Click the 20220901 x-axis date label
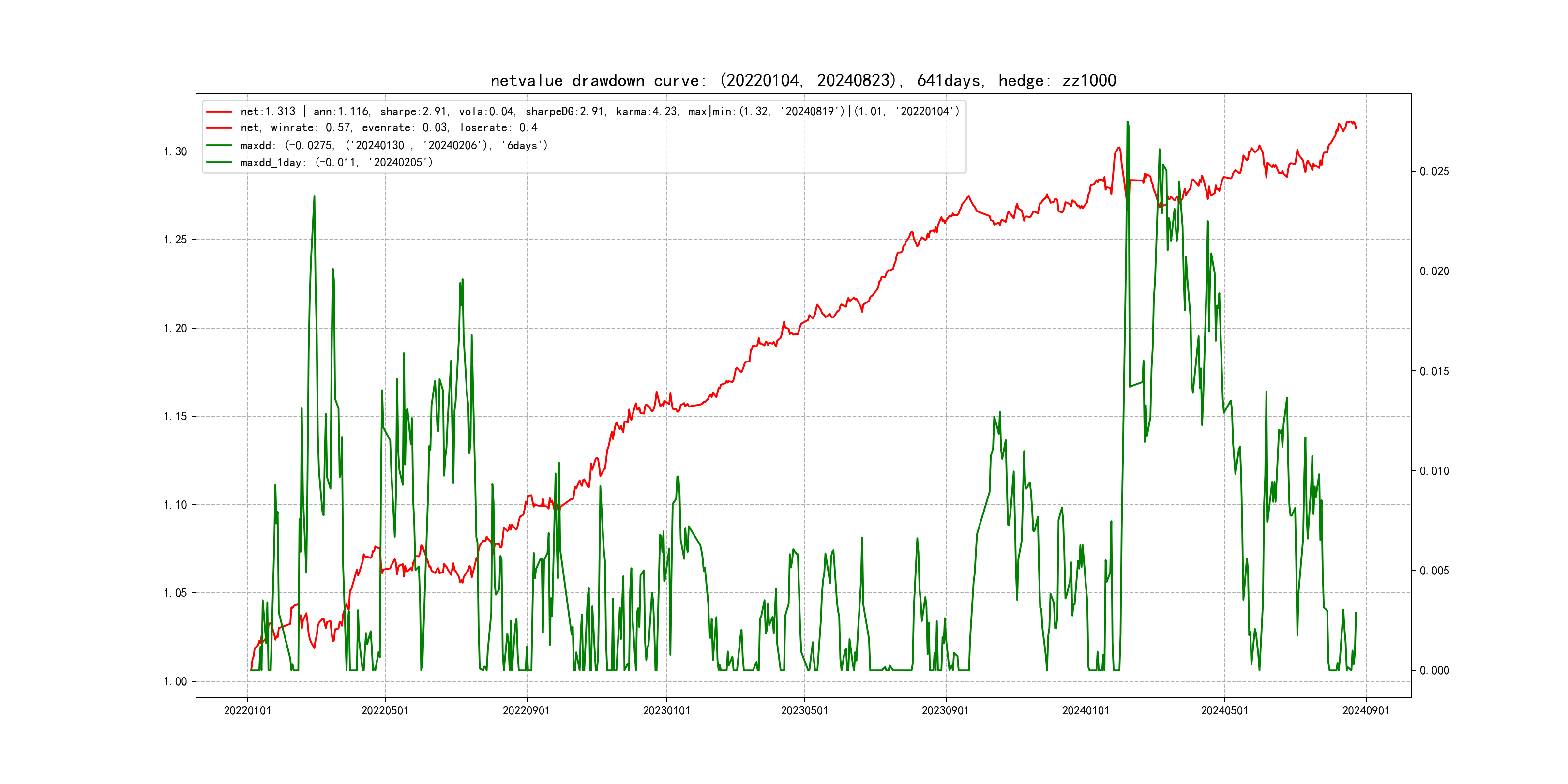This screenshot has width=1568, height=784. [x=526, y=710]
